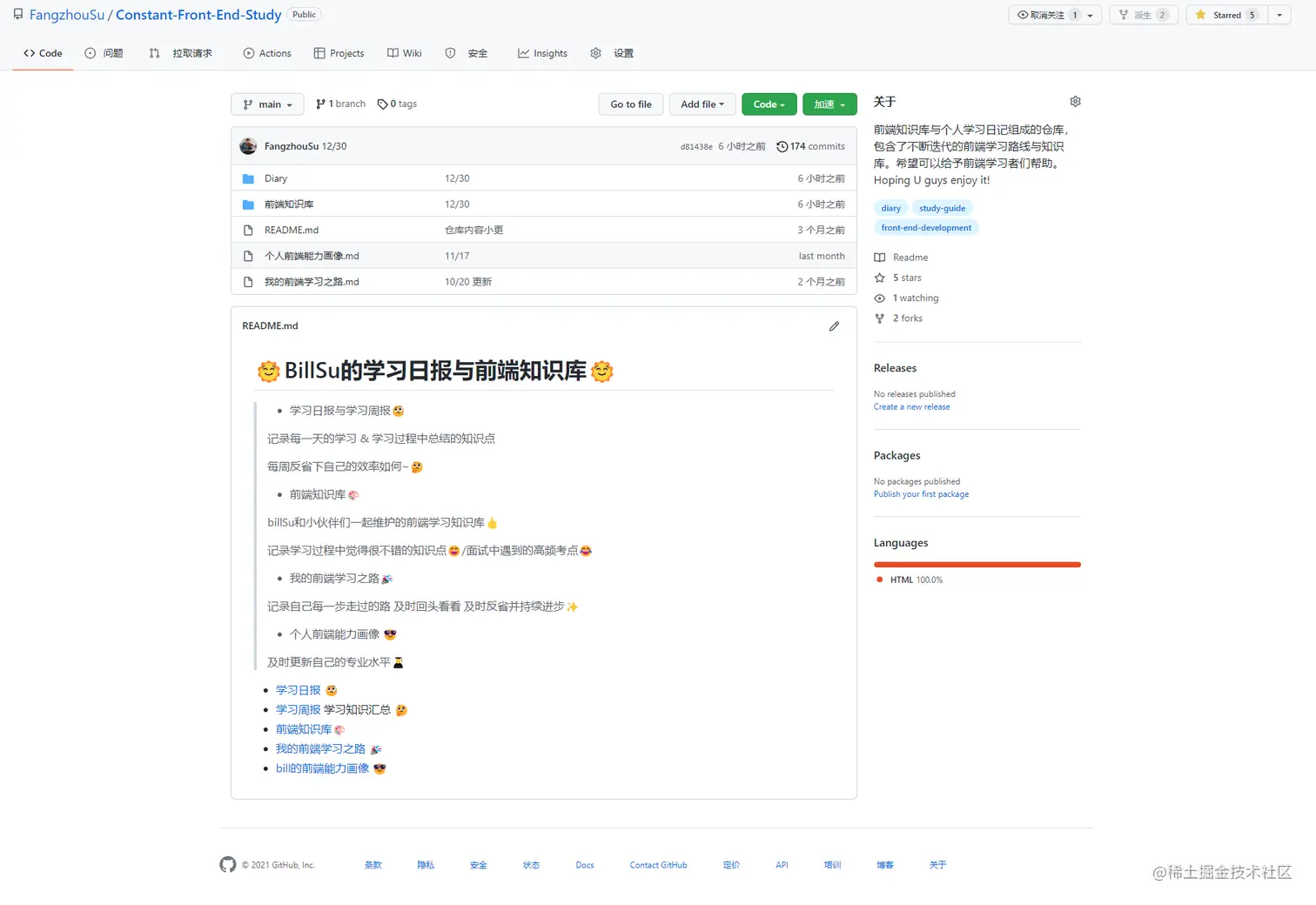Click the Diary folder icon
The image size is (1316, 905).
tap(248, 178)
